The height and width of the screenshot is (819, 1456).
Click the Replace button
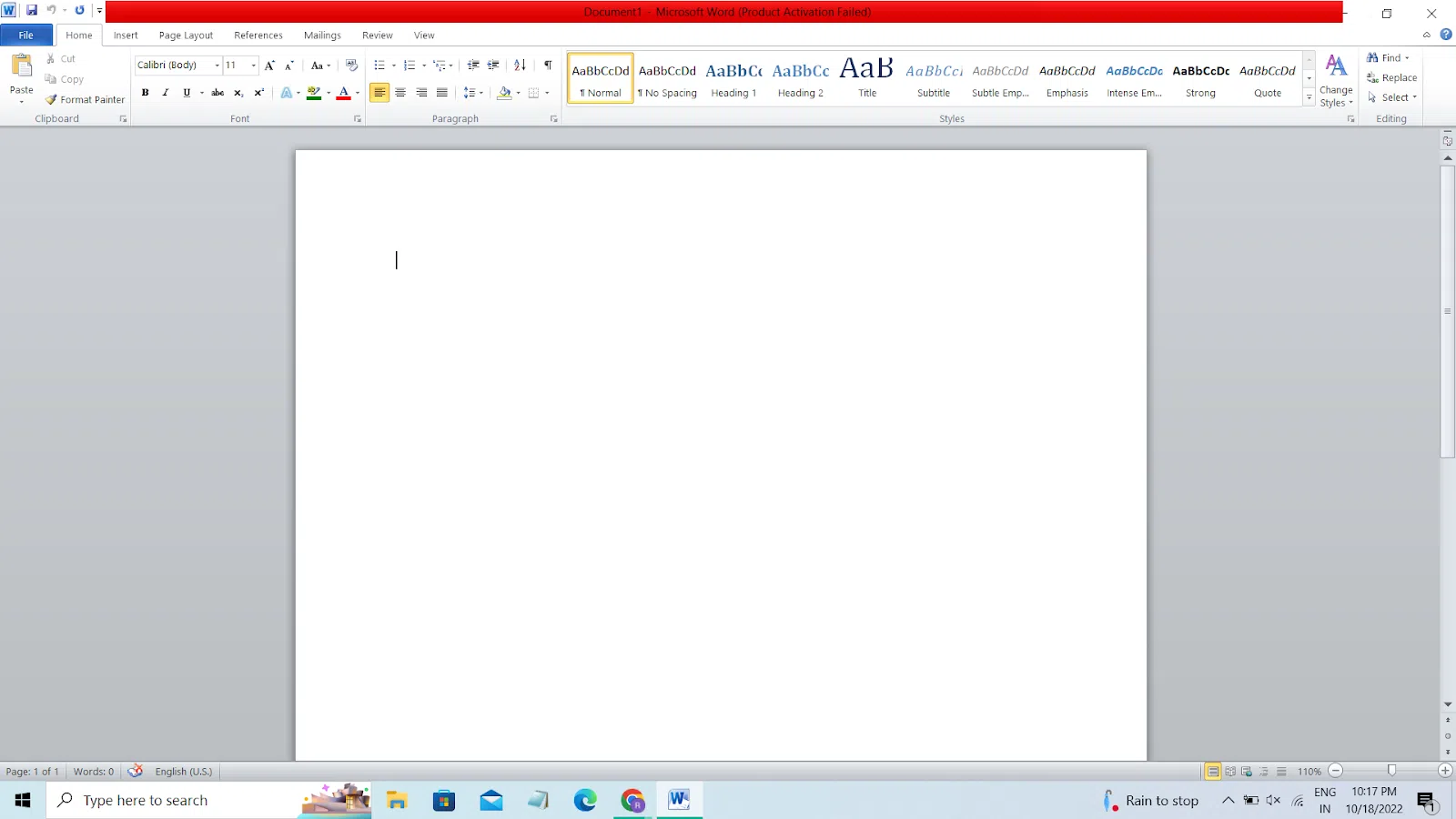1391,77
